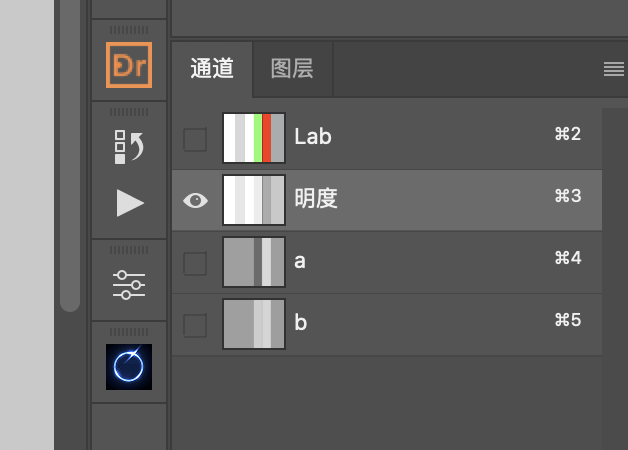The width and height of the screenshot is (628, 450).
Task: Select the Lab channel row
Action: (x=387, y=138)
